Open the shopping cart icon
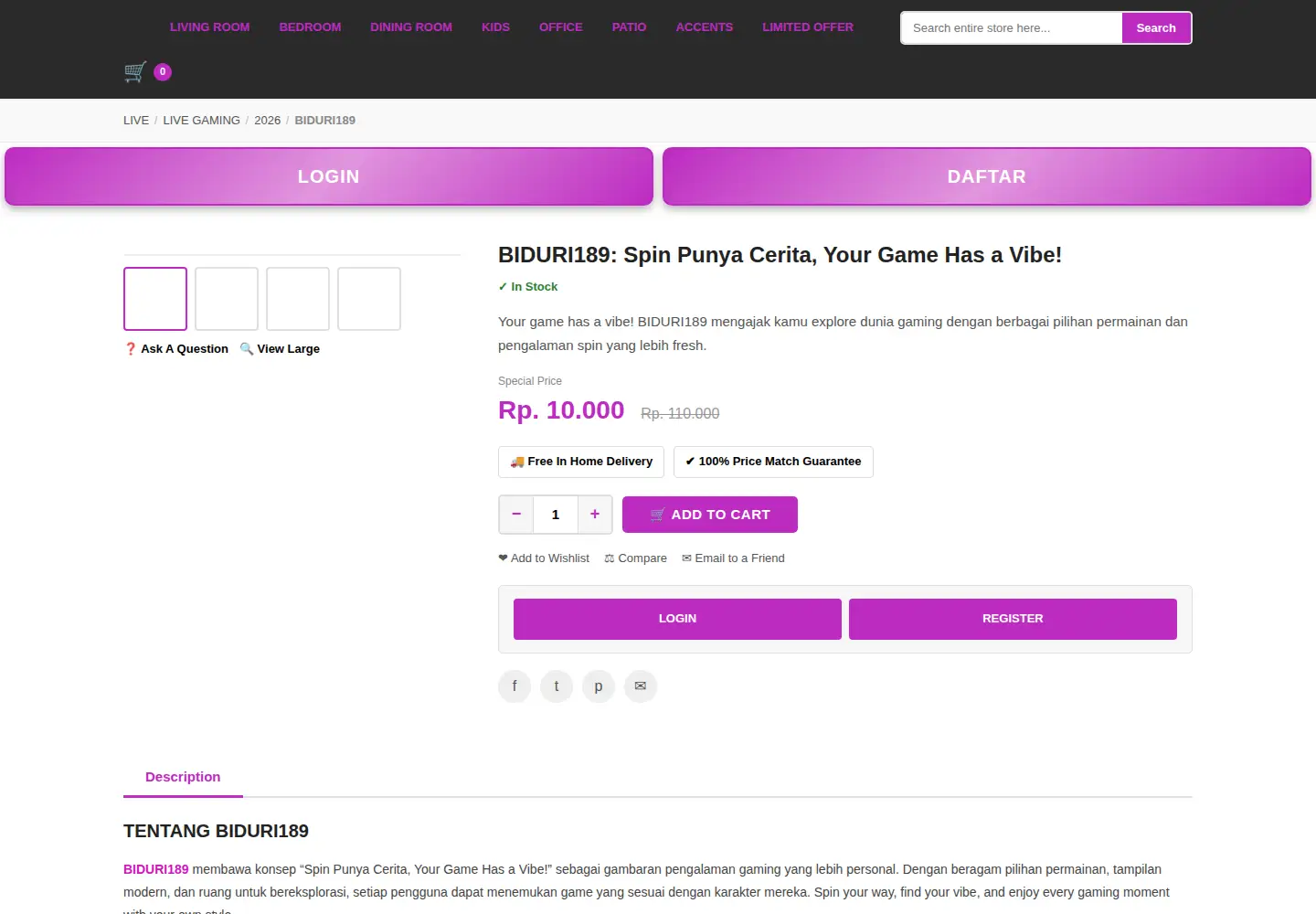The height and width of the screenshot is (914, 1316). pyautogui.click(x=135, y=72)
